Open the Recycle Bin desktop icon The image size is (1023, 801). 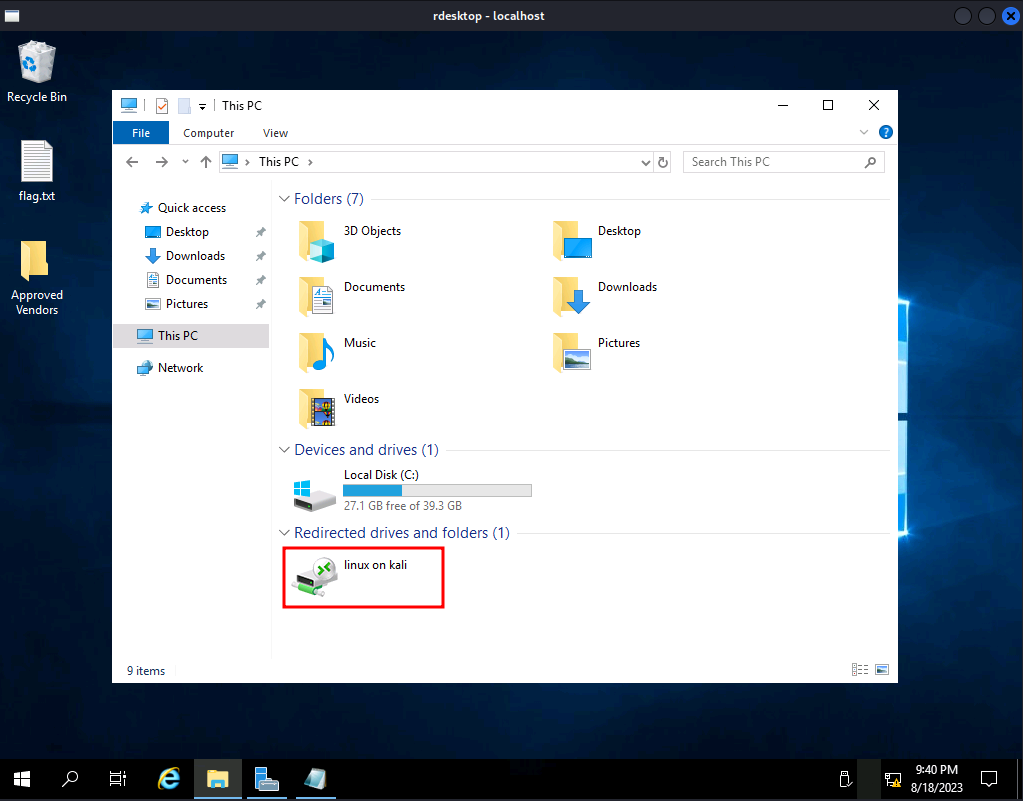point(37,72)
